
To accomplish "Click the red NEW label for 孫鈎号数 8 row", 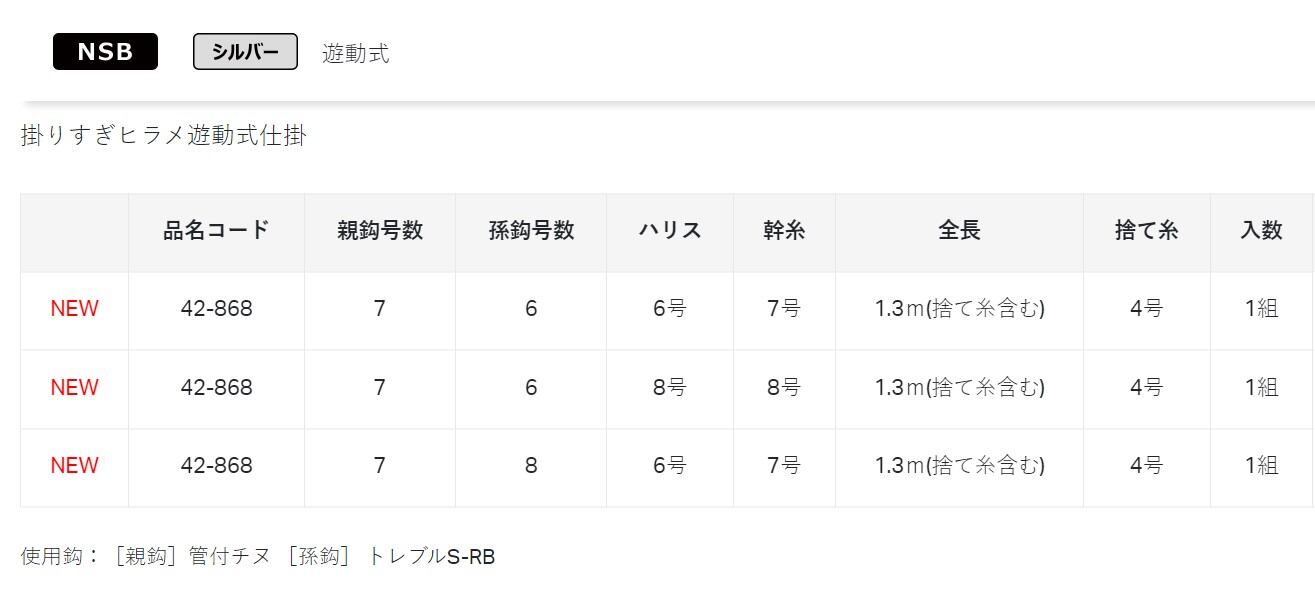I will coord(75,466).
